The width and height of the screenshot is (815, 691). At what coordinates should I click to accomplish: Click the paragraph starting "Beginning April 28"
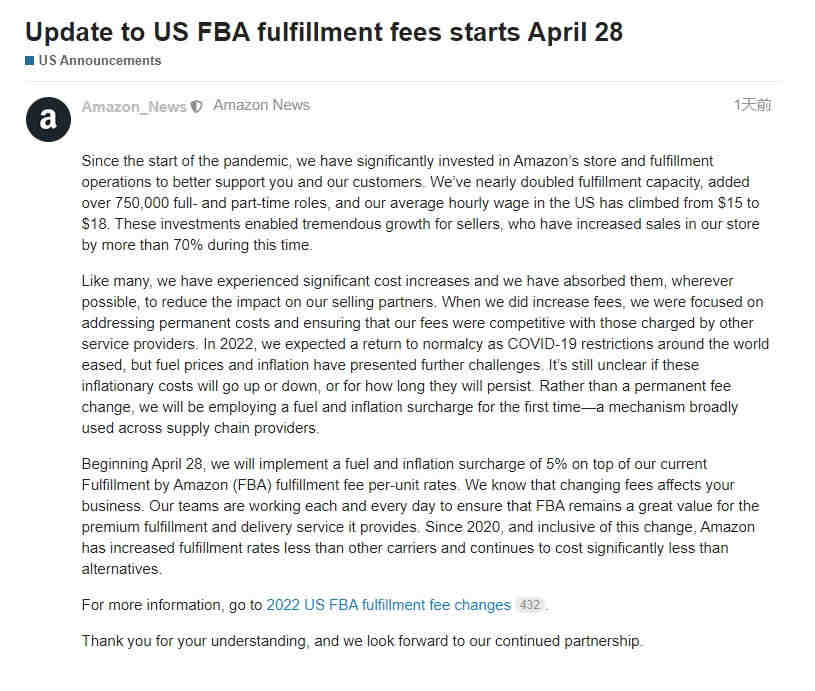pos(420,516)
